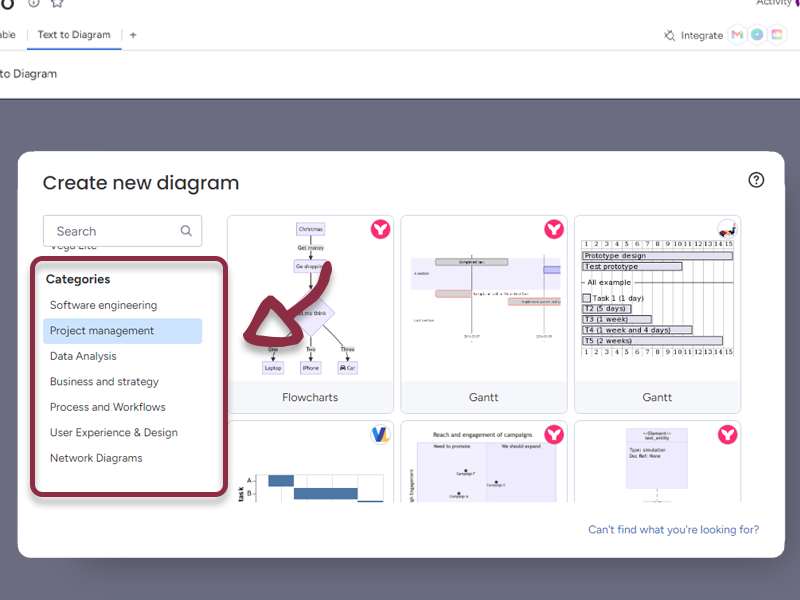Click the Mermaid badge on Flowcharts card
Viewport: 800px width, 600px height.
(380, 230)
